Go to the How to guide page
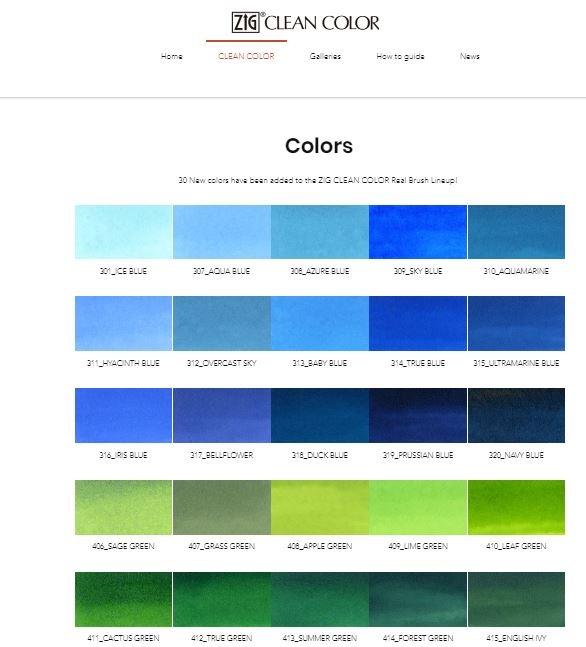Viewport: 586px width, 647px height. 400,56
